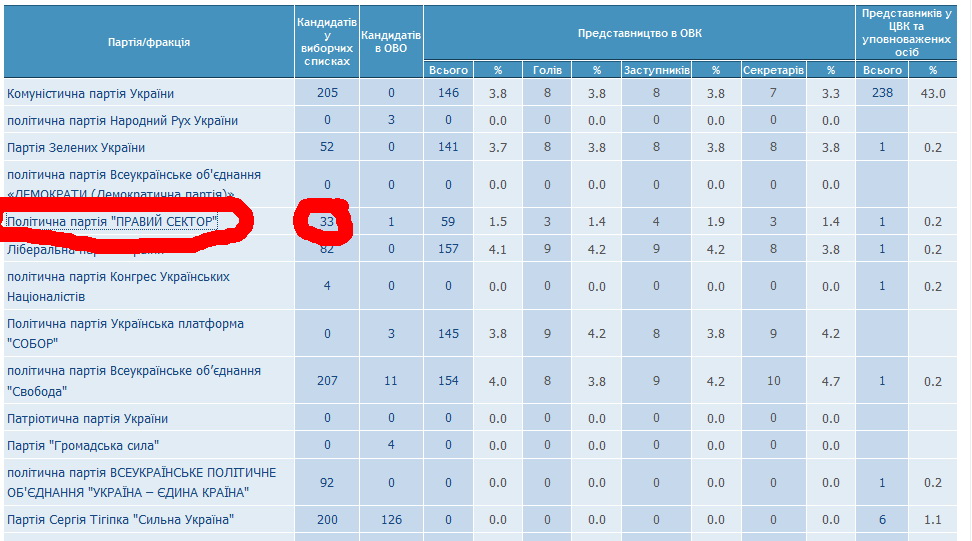Open the Комуністична партія України link
Screen dimensions: 972x541
click(91, 94)
